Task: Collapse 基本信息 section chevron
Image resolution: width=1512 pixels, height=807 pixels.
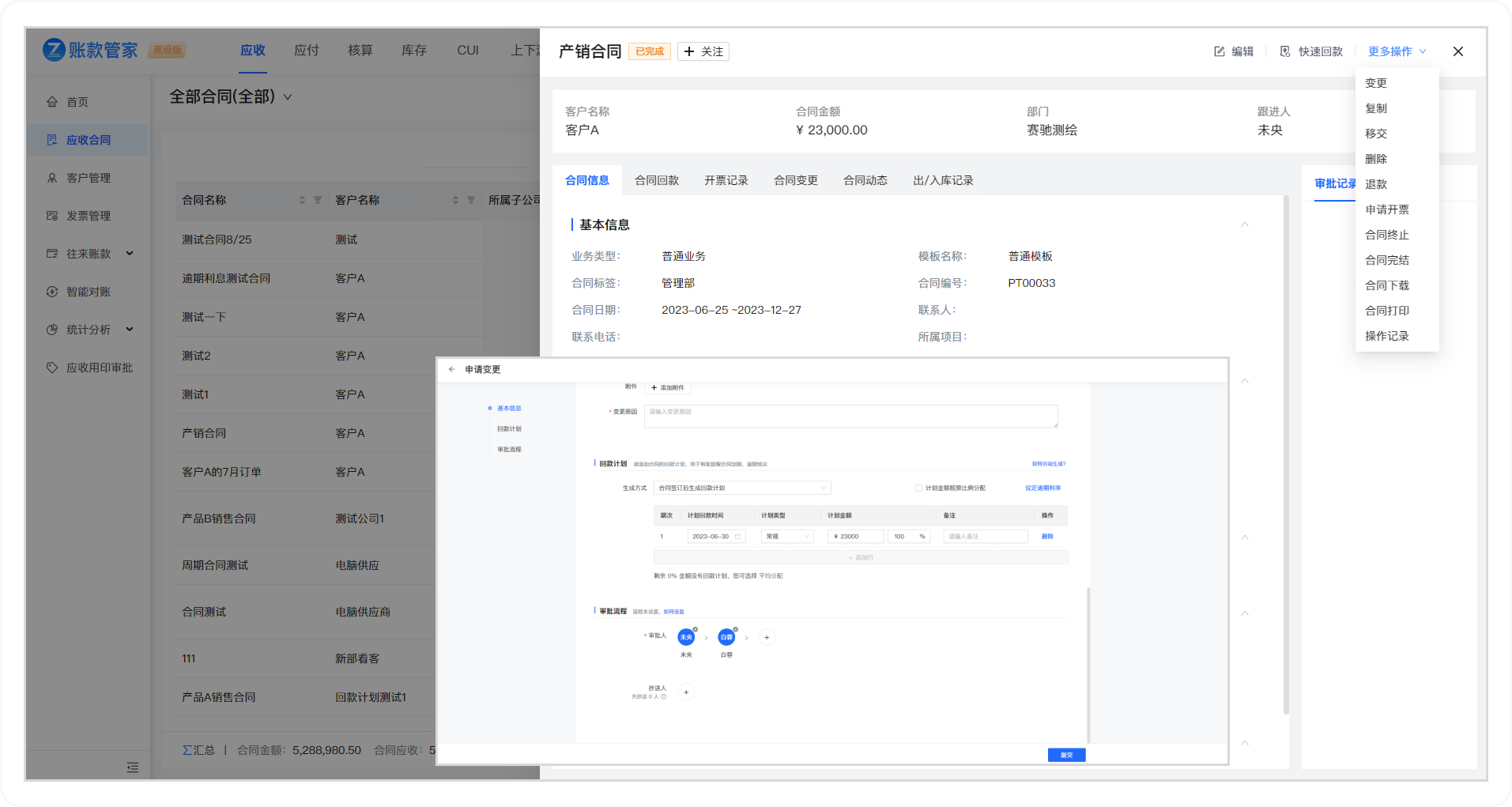Action: 1245,224
